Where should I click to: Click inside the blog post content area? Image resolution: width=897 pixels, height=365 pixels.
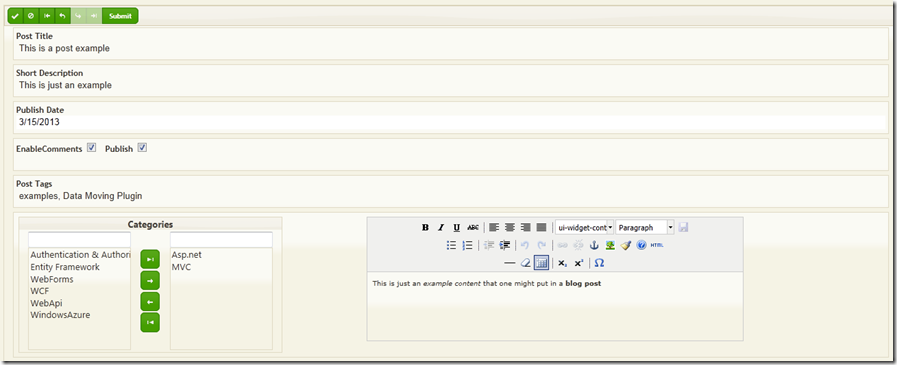point(555,306)
